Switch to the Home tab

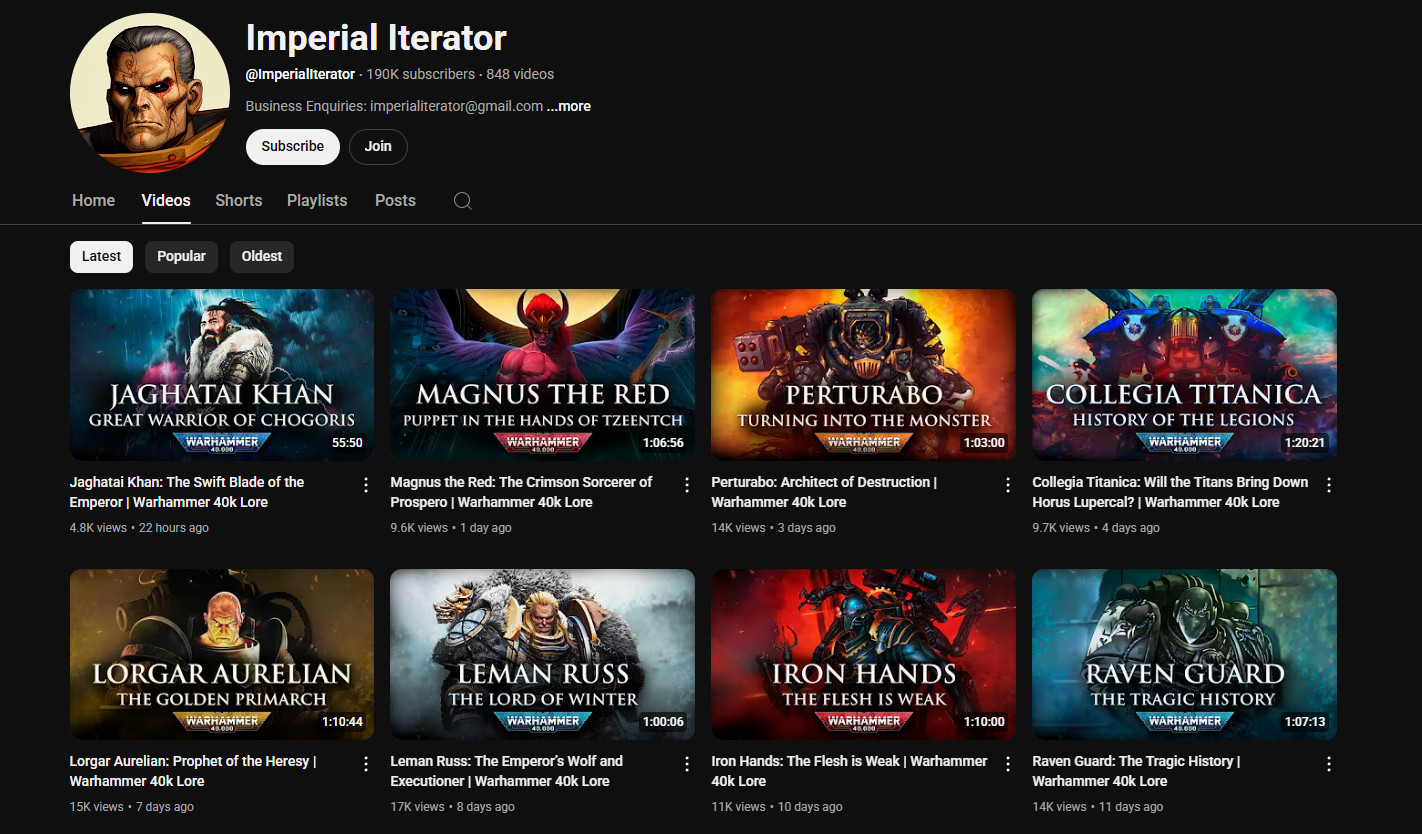pos(93,201)
